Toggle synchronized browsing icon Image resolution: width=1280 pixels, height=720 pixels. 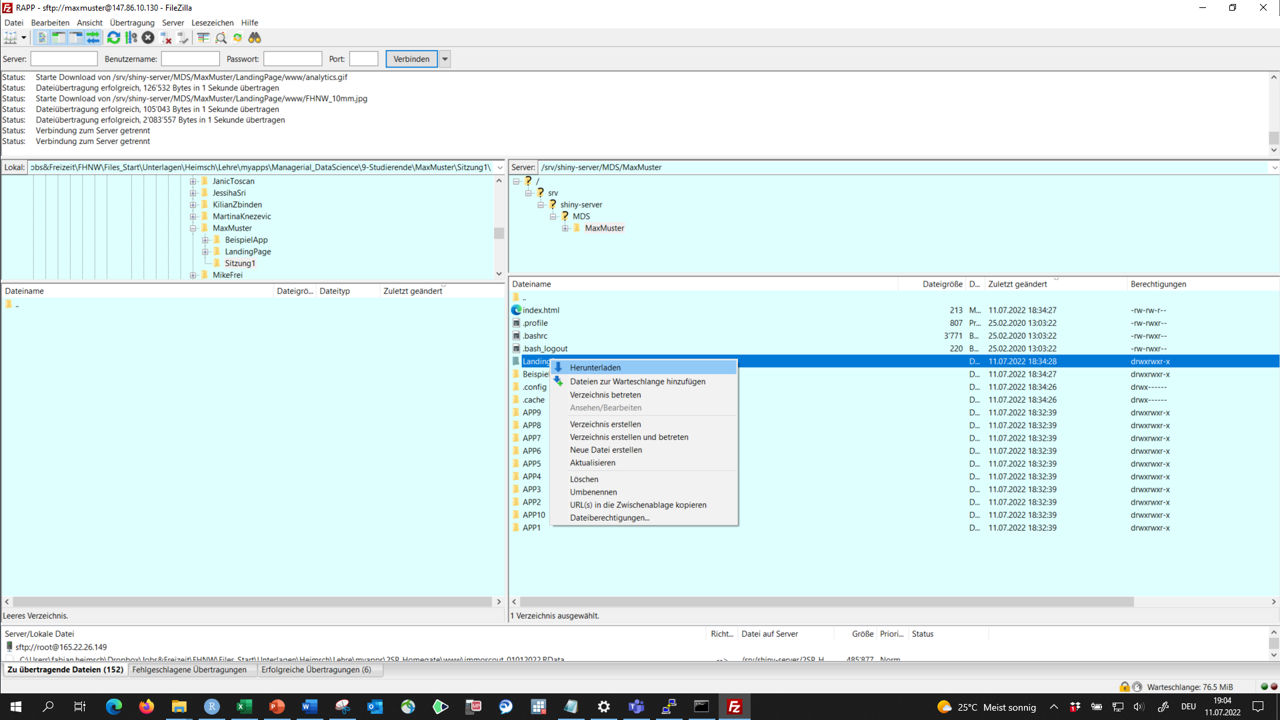click(x=237, y=38)
